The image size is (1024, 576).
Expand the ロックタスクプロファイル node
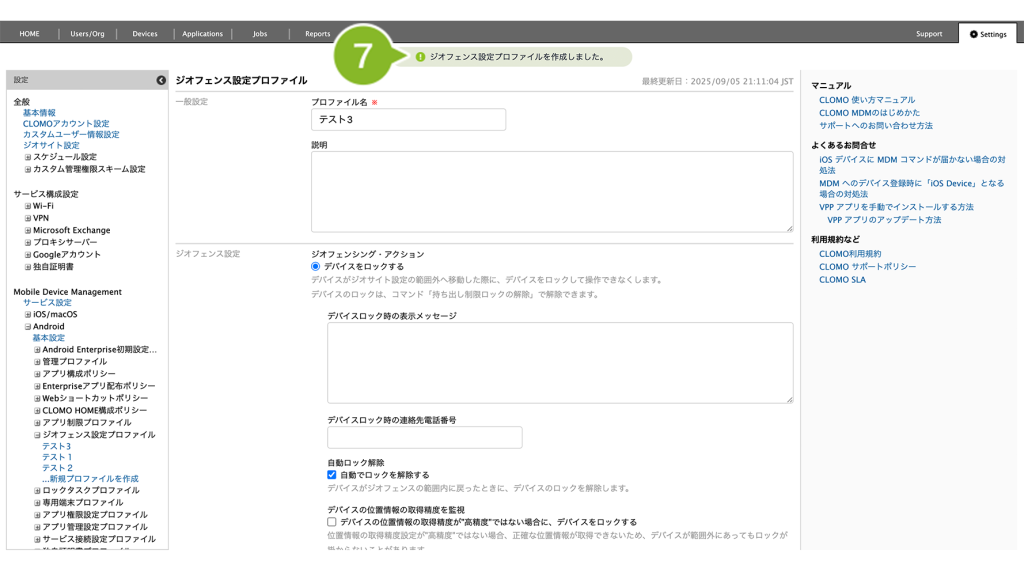coord(37,491)
